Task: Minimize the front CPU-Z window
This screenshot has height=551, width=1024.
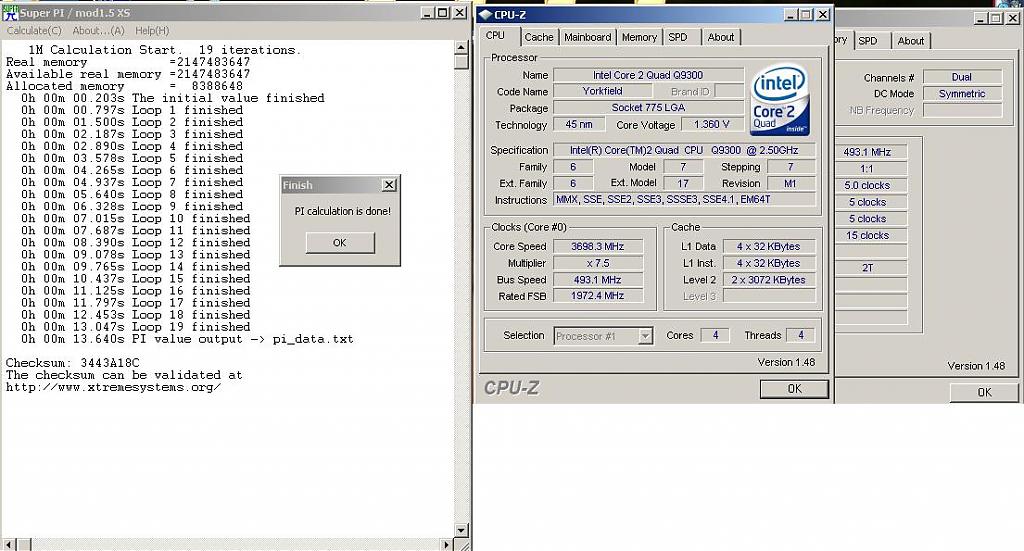Action: tap(791, 14)
